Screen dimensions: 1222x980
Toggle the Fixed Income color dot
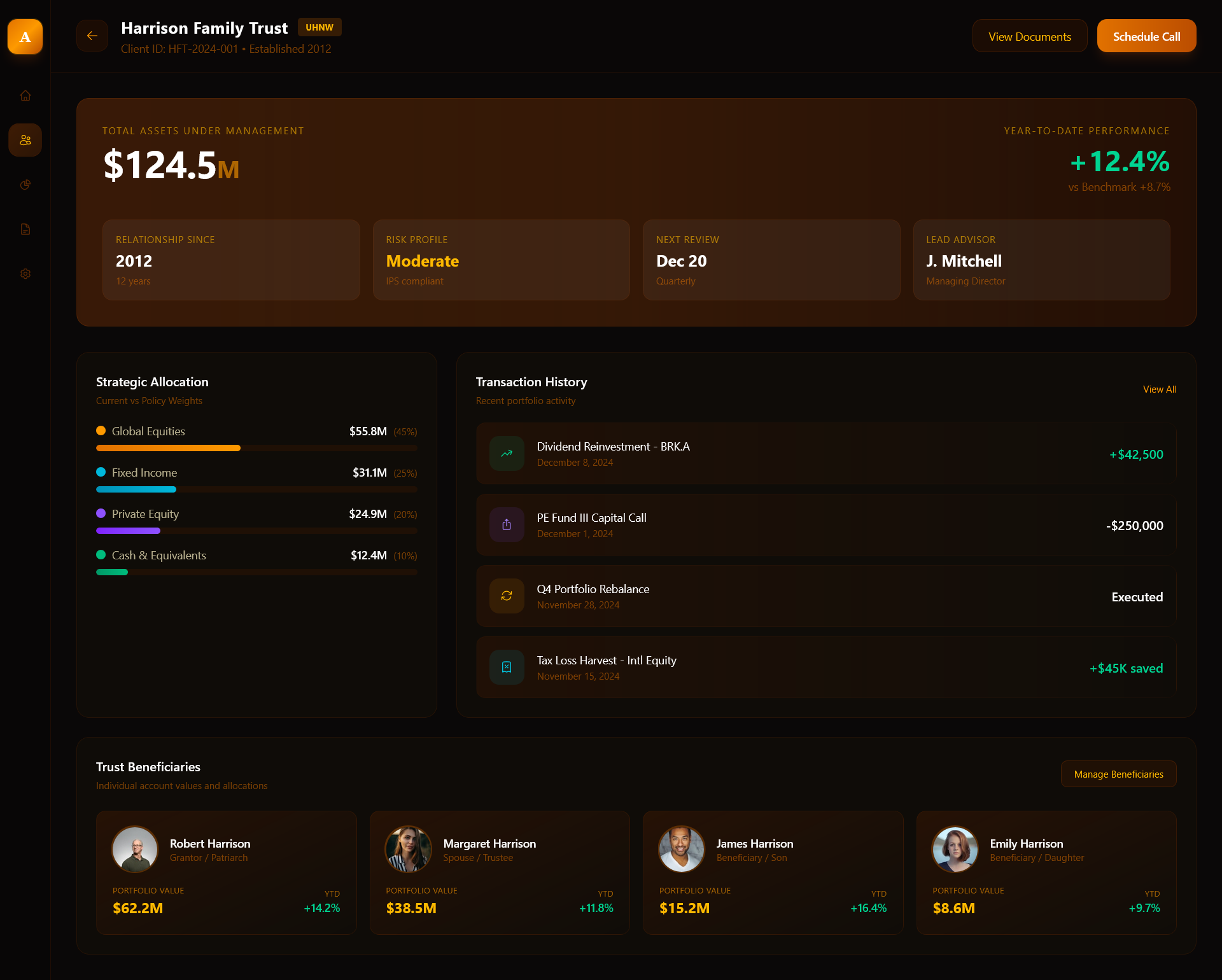click(101, 472)
